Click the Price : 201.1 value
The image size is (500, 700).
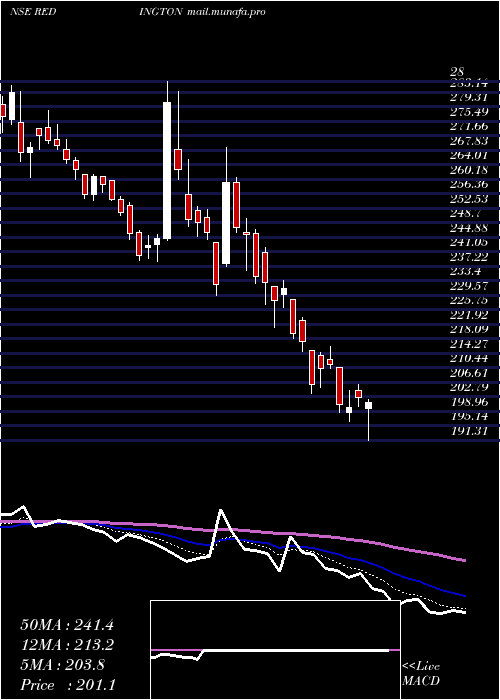click(x=68, y=685)
